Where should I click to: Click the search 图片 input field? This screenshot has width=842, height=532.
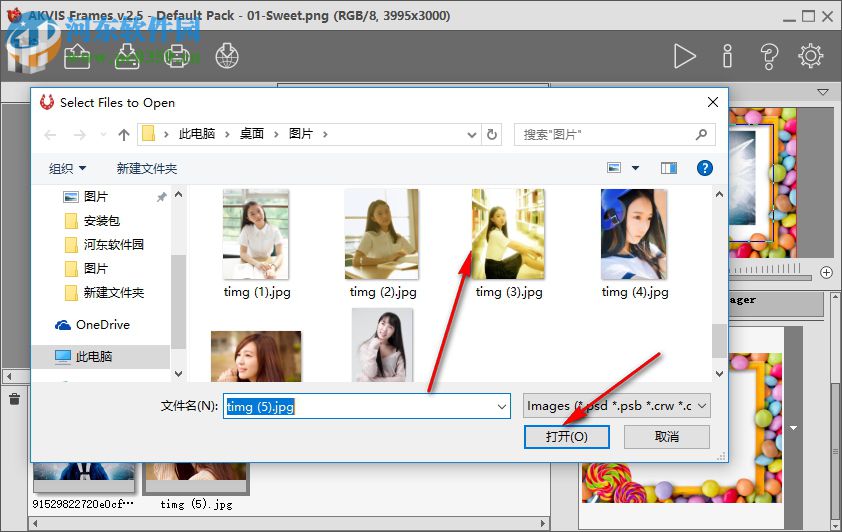(604, 134)
